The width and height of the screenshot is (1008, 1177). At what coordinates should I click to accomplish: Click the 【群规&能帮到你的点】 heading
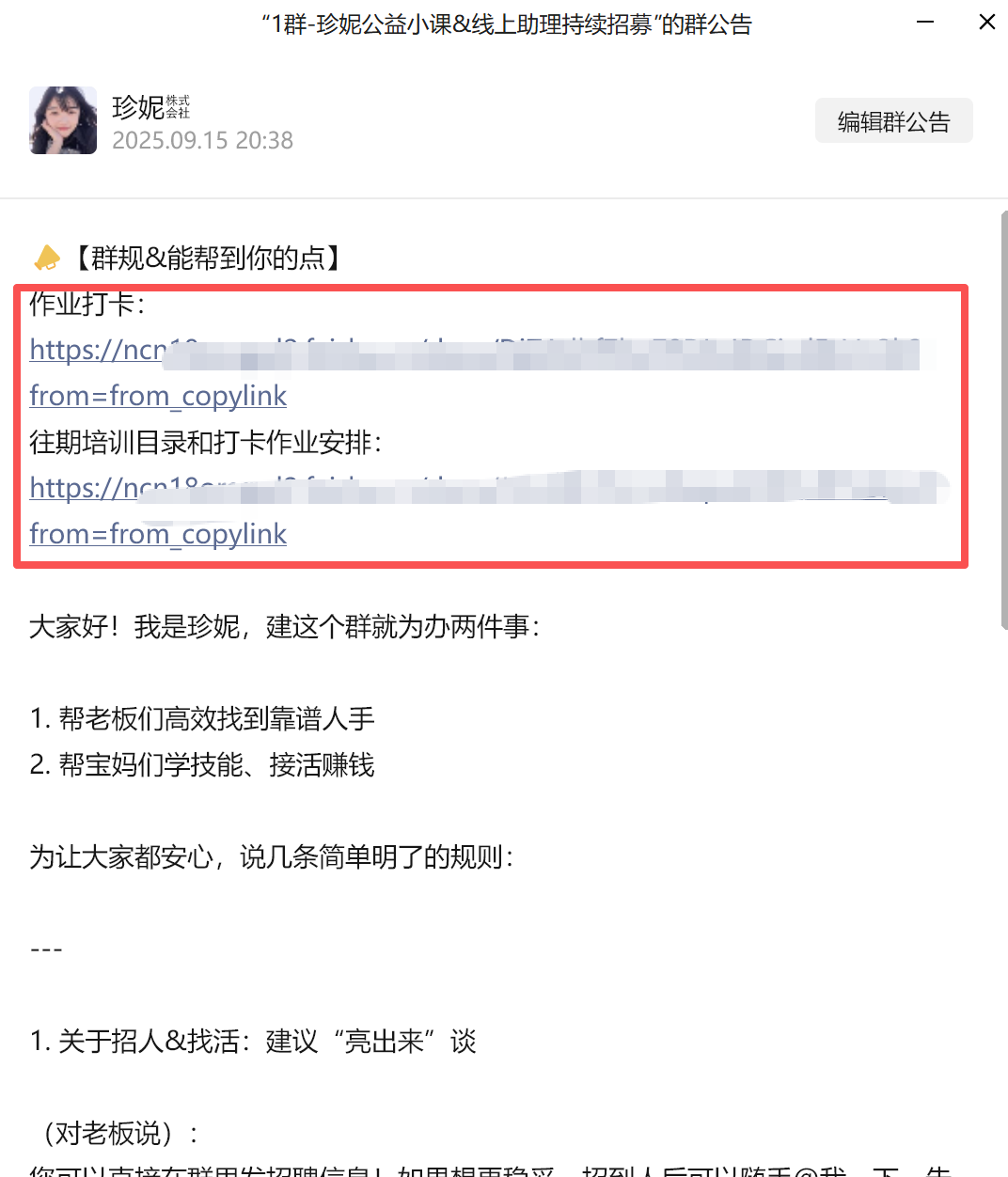click(x=207, y=258)
